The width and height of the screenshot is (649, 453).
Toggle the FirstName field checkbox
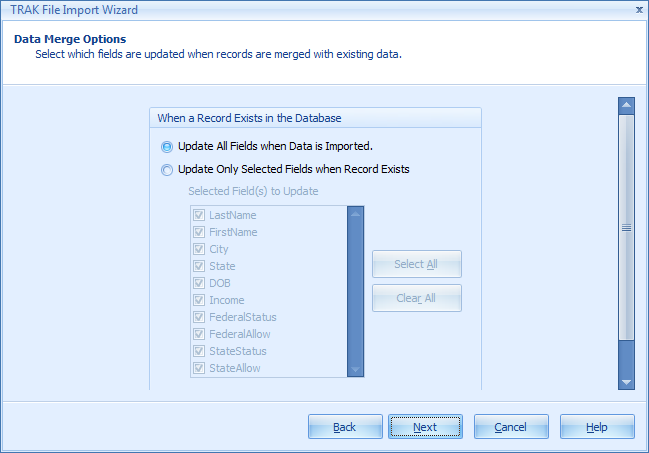[200, 232]
